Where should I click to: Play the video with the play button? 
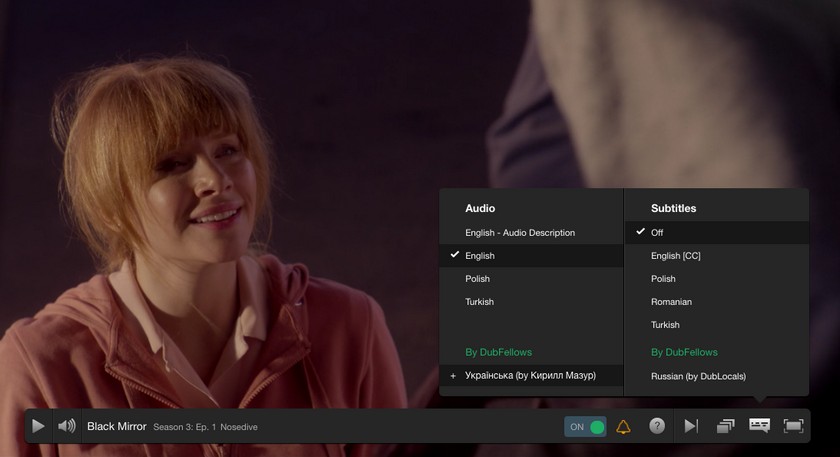[x=38, y=426]
